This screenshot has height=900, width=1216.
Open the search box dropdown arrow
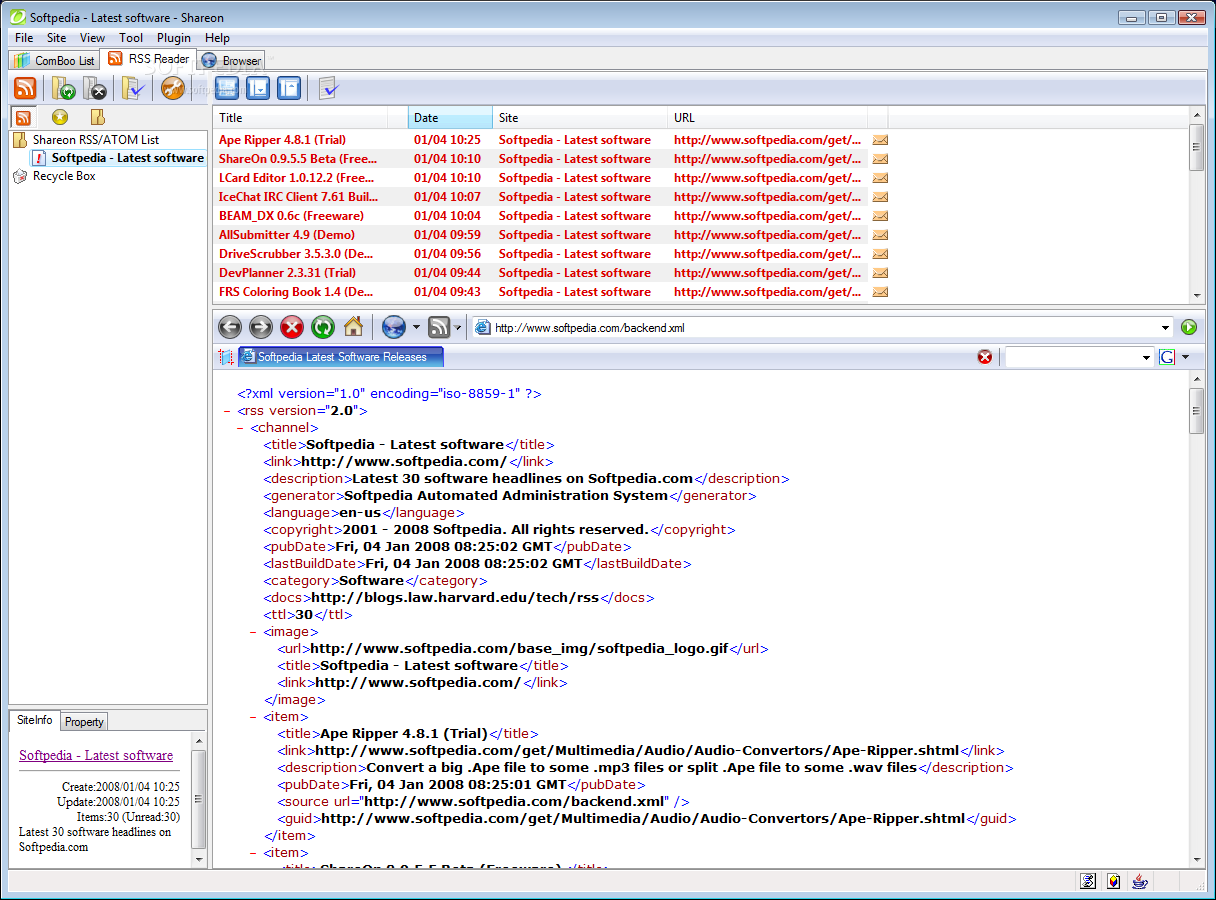(1147, 357)
